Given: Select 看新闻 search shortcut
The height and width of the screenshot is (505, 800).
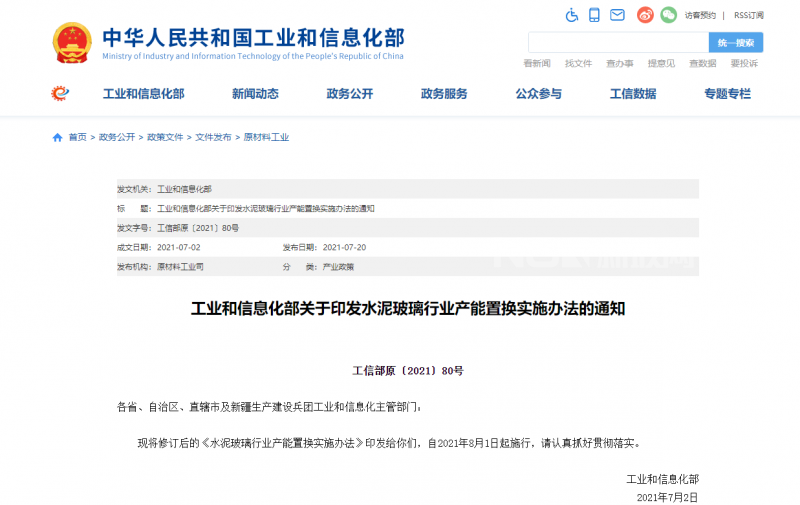Looking at the screenshot, I should pos(537,63).
